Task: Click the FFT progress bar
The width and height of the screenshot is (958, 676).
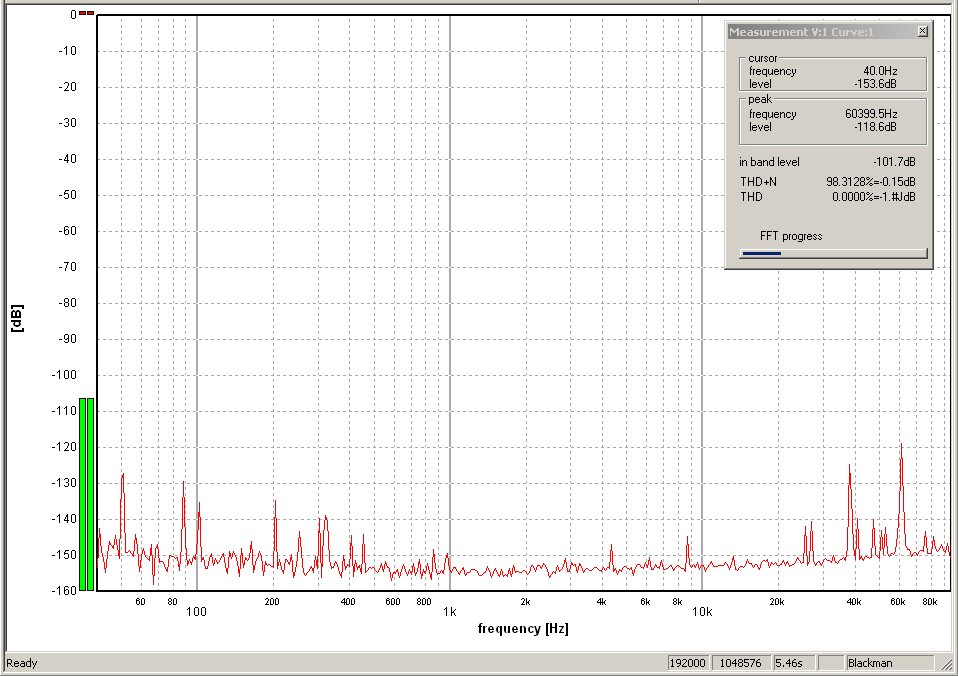Action: click(832, 253)
